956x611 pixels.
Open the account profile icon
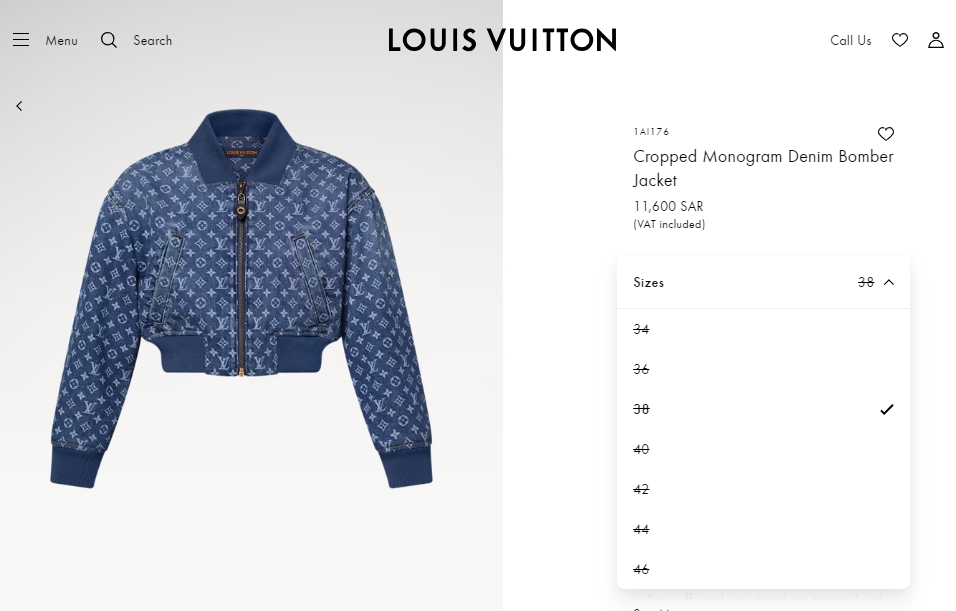[935, 40]
